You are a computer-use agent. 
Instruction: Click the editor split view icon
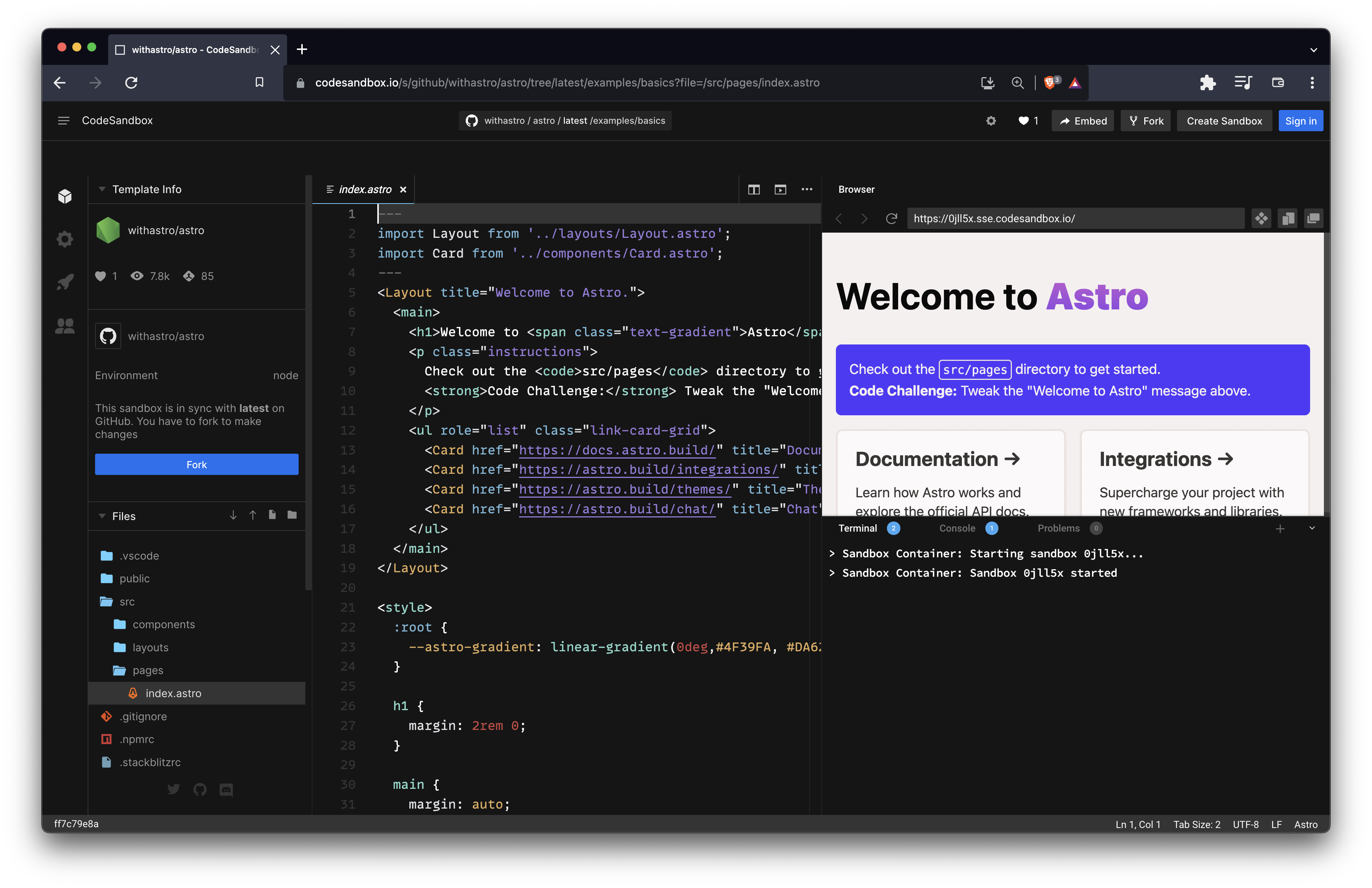[753, 190]
